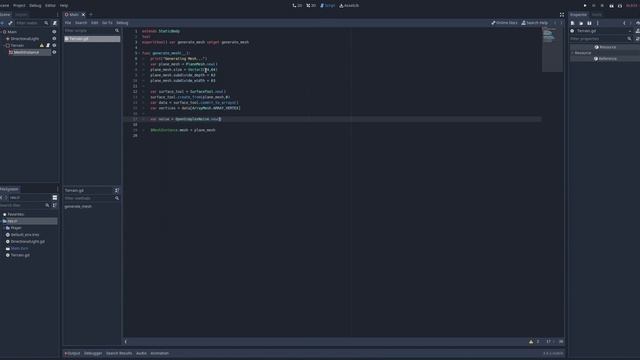640x360 pixels.
Task: Open the Player folder
Action: pos(16,228)
